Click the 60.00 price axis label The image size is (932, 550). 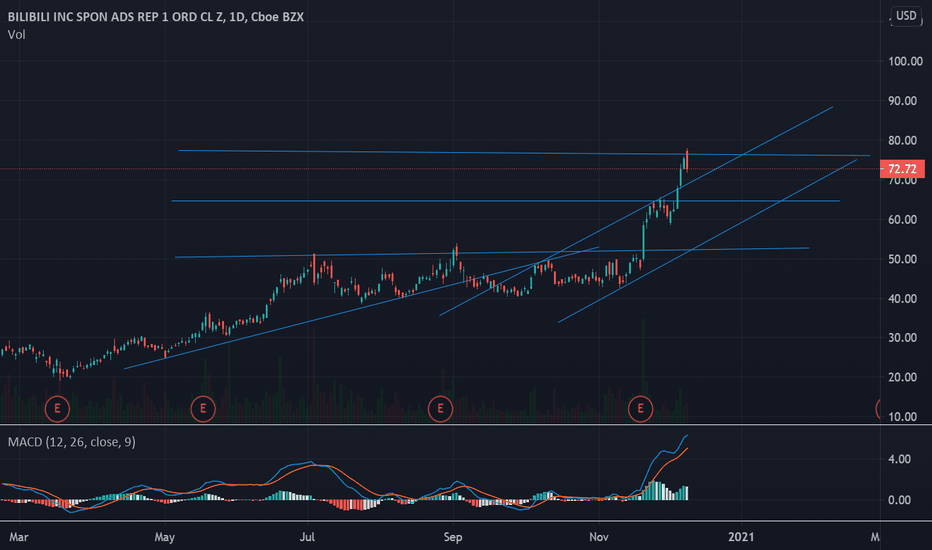[902, 220]
